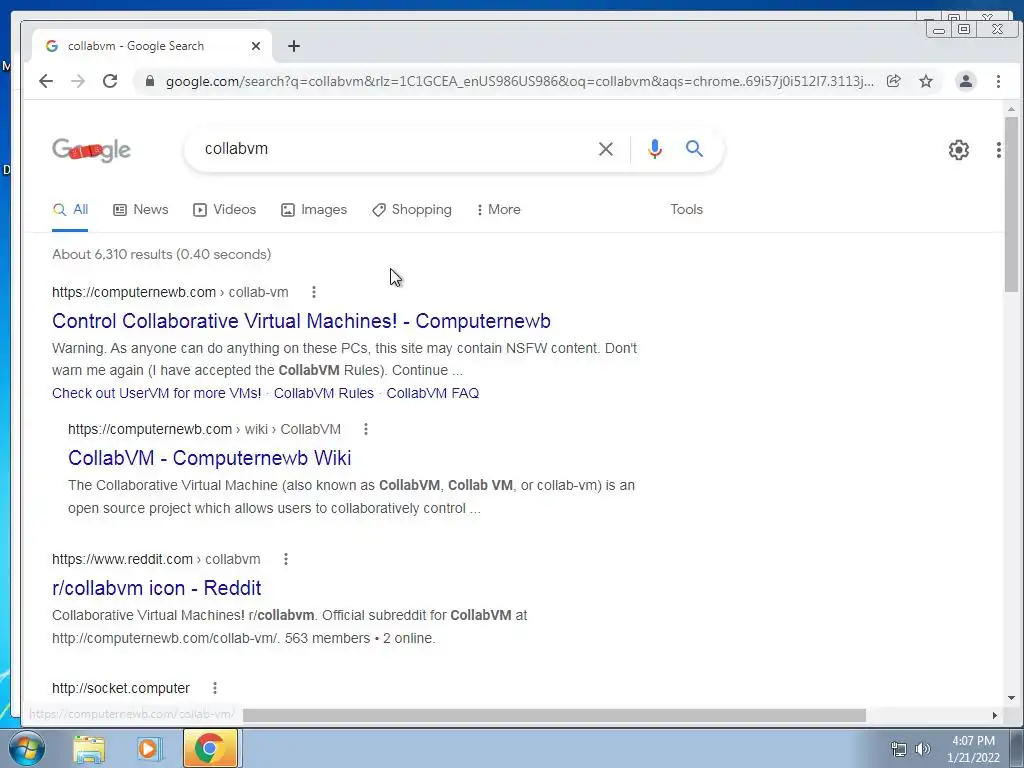Click the horizontal scroll right arrow
Image resolution: width=1024 pixels, height=768 pixels.
tap(995, 716)
